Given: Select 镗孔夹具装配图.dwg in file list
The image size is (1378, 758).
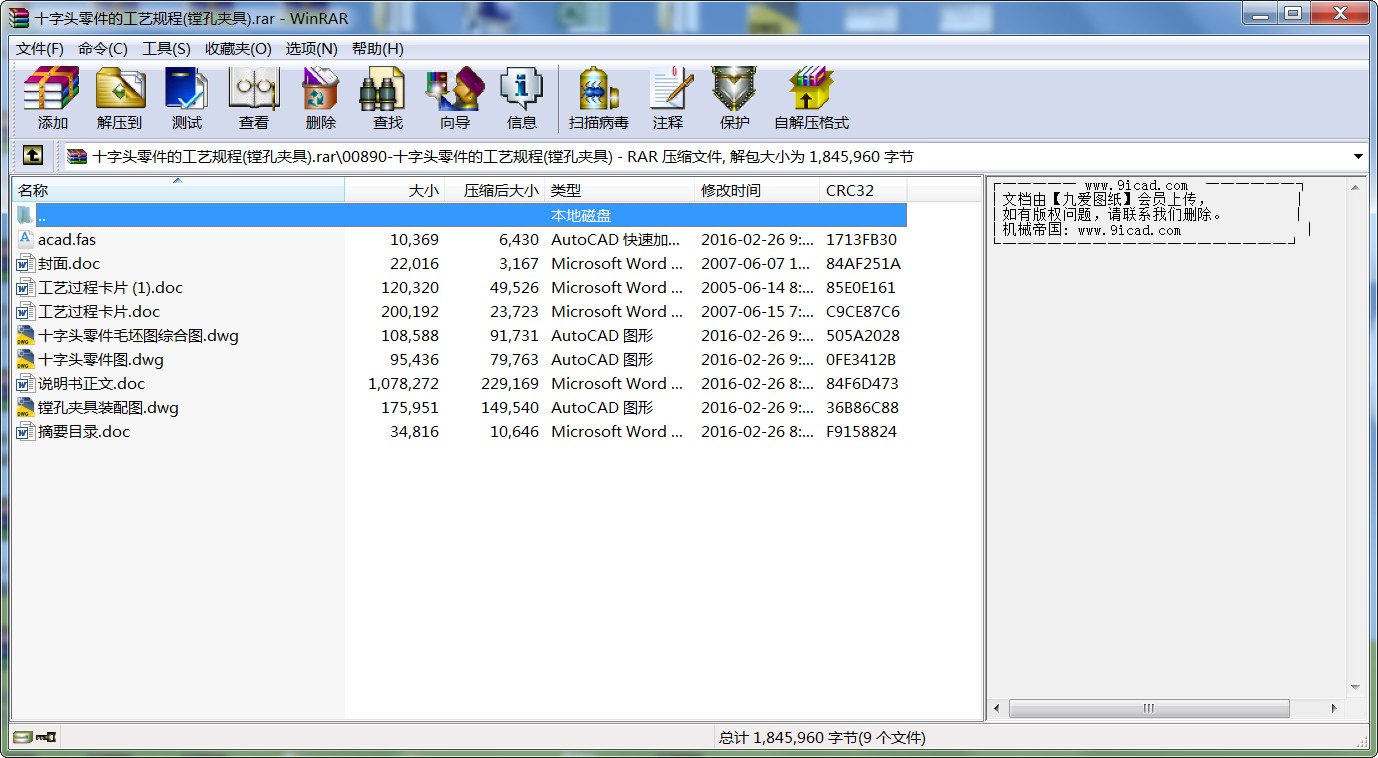Looking at the screenshot, I should pos(108,408).
